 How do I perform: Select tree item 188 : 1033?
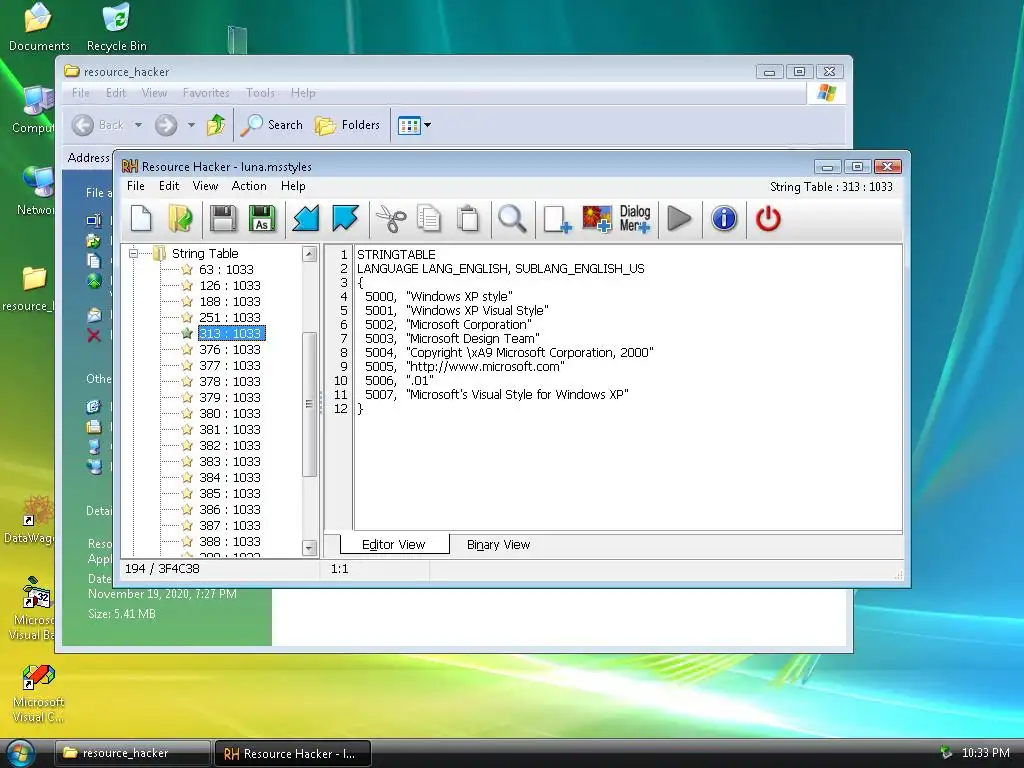[x=230, y=302]
